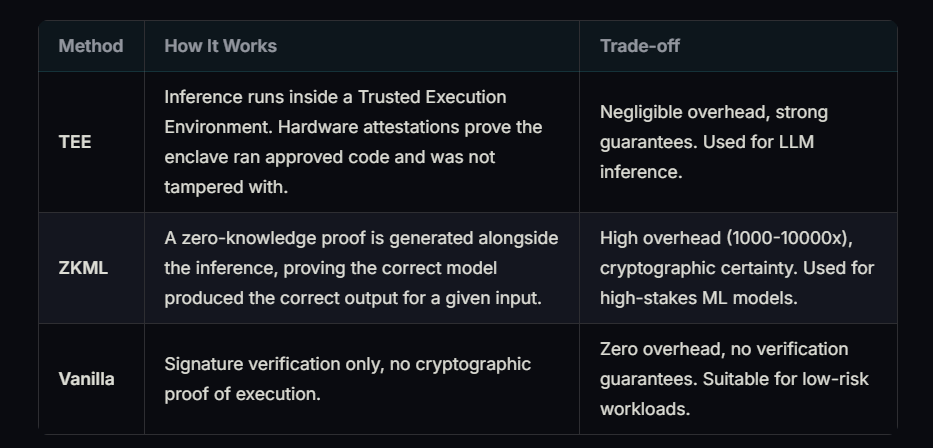Click the Method column header
933x448 pixels.
point(91,46)
